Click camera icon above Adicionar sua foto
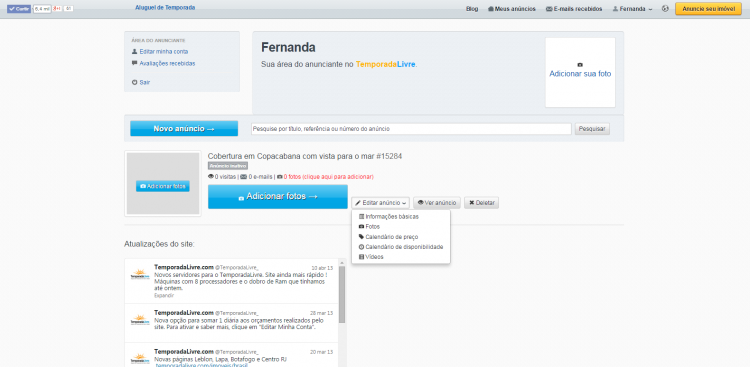This screenshot has width=750, height=367. (x=580, y=65)
